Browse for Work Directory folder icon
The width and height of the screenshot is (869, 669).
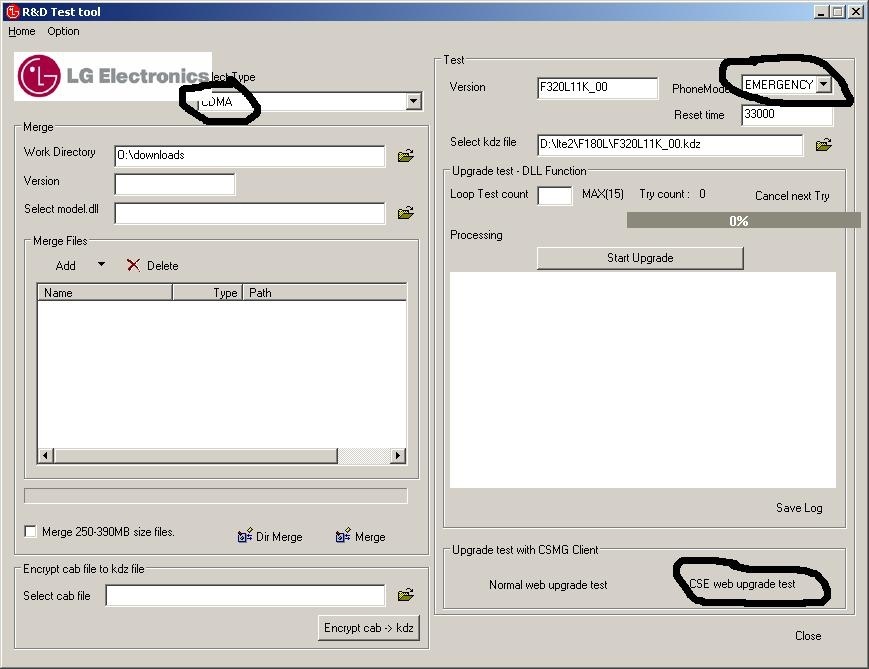(406, 156)
